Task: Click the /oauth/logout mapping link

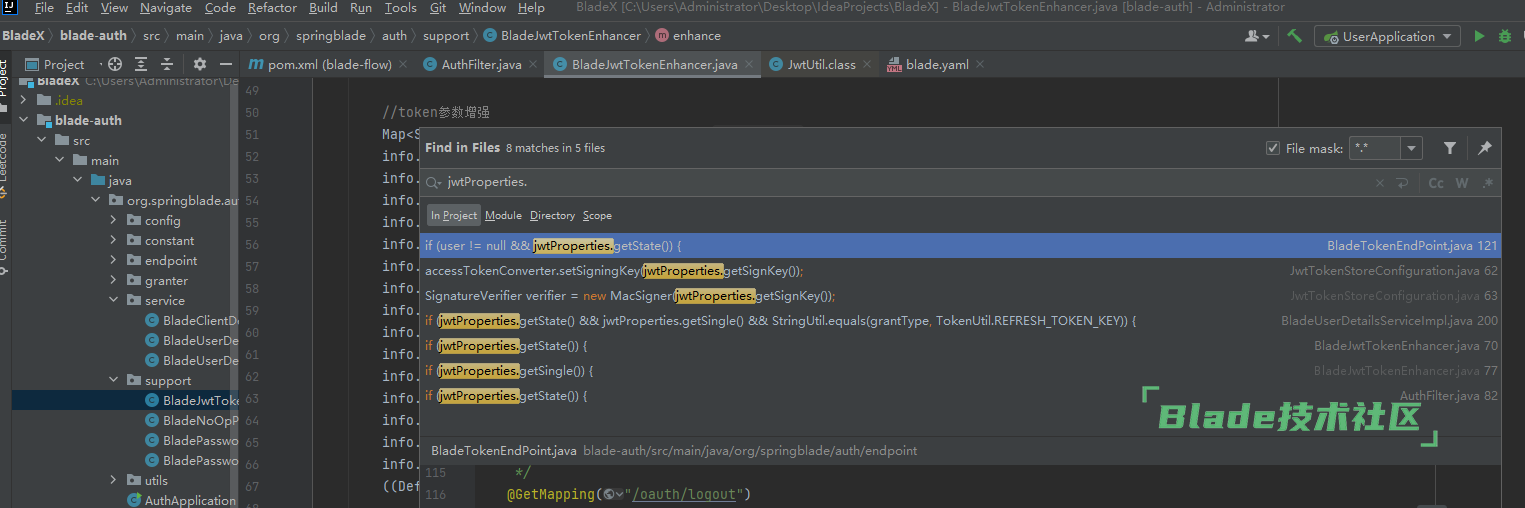Action: tap(684, 494)
